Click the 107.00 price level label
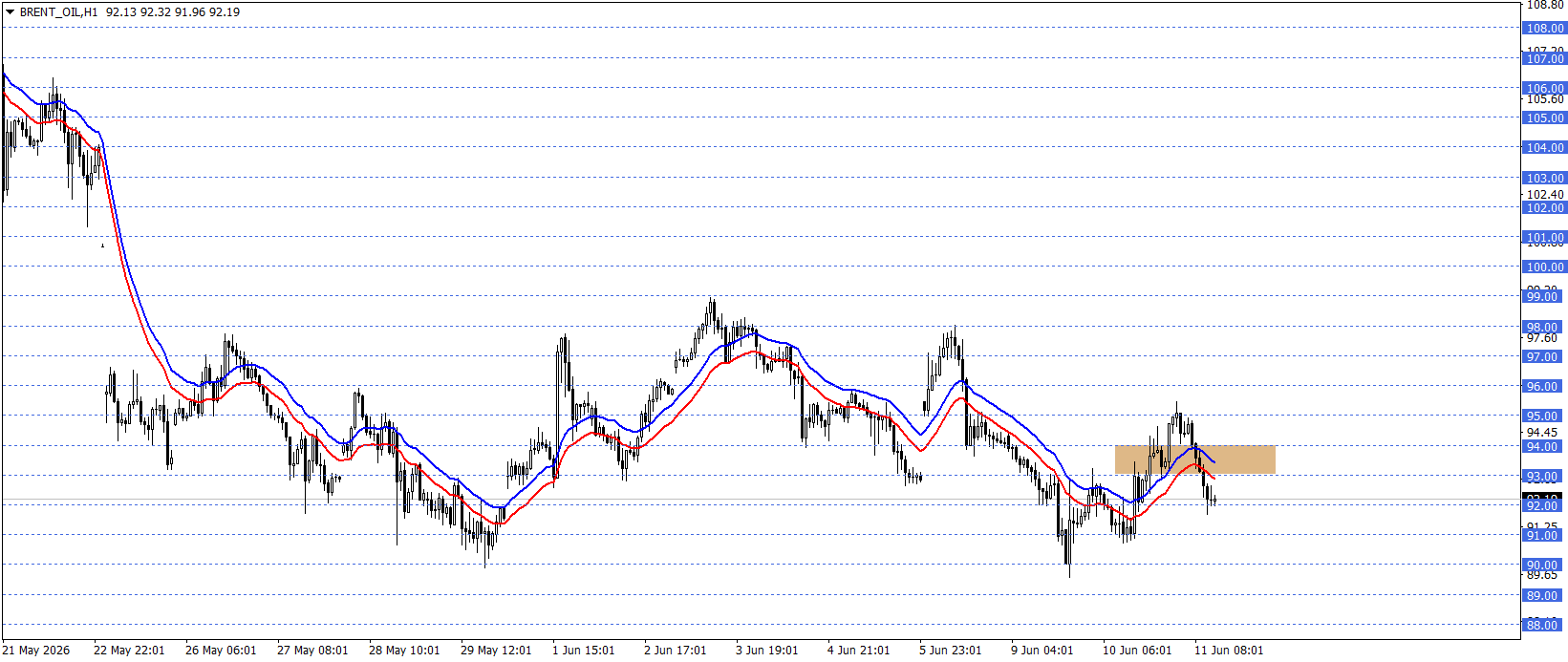The width and height of the screenshot is (1568, 662). [x=1543, y=59]
